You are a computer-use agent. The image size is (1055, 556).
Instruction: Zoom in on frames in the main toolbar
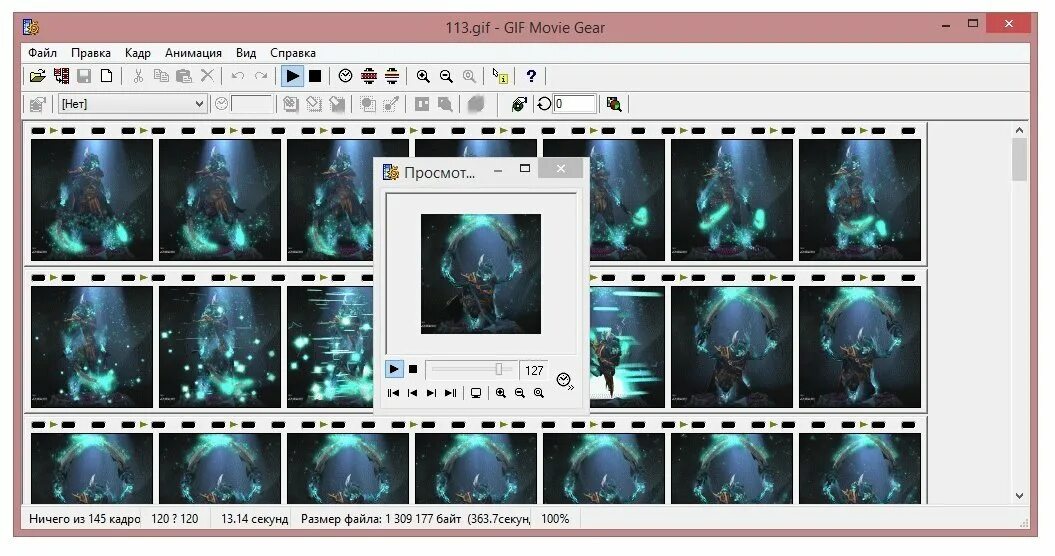click(x=423, y=76)
